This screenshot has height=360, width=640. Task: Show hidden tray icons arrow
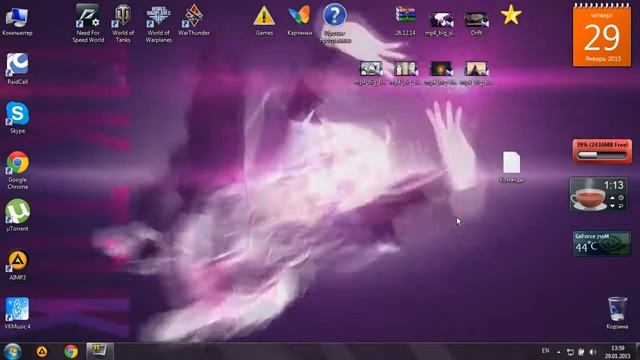pos(558,351)
